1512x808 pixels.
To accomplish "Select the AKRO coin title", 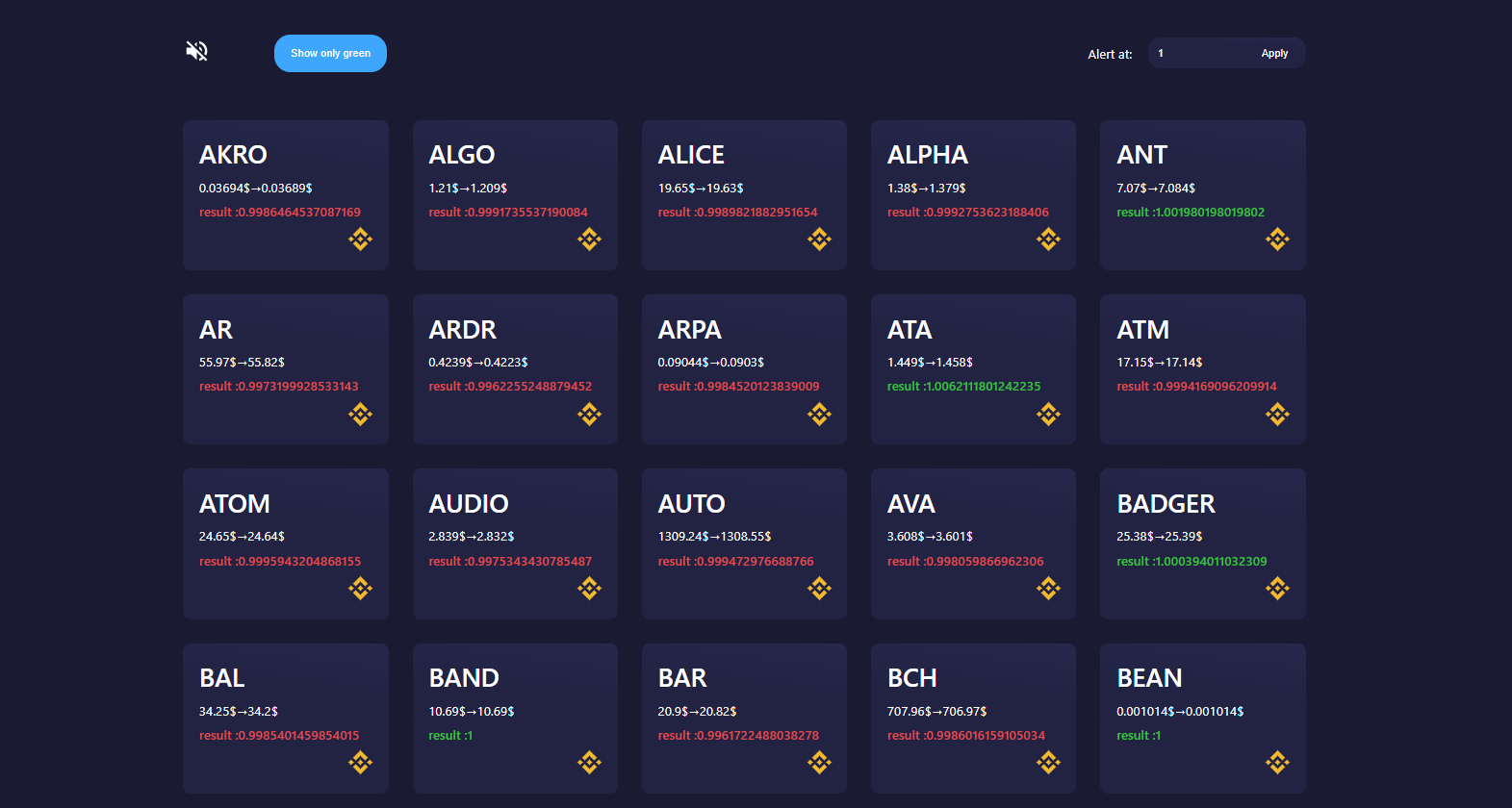I will (233, 155).
